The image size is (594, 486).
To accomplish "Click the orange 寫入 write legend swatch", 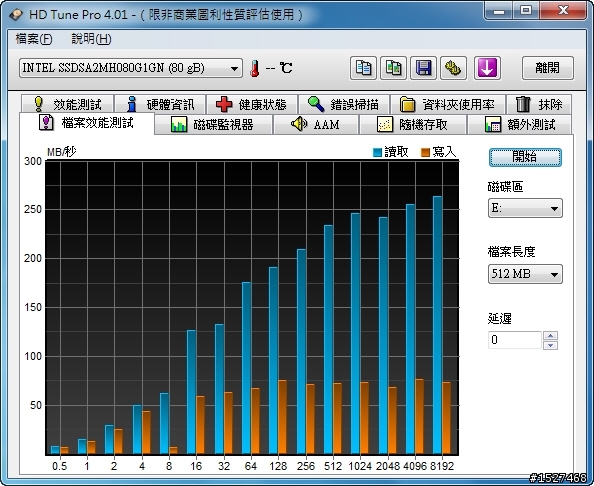I will (x=425, y=152).
